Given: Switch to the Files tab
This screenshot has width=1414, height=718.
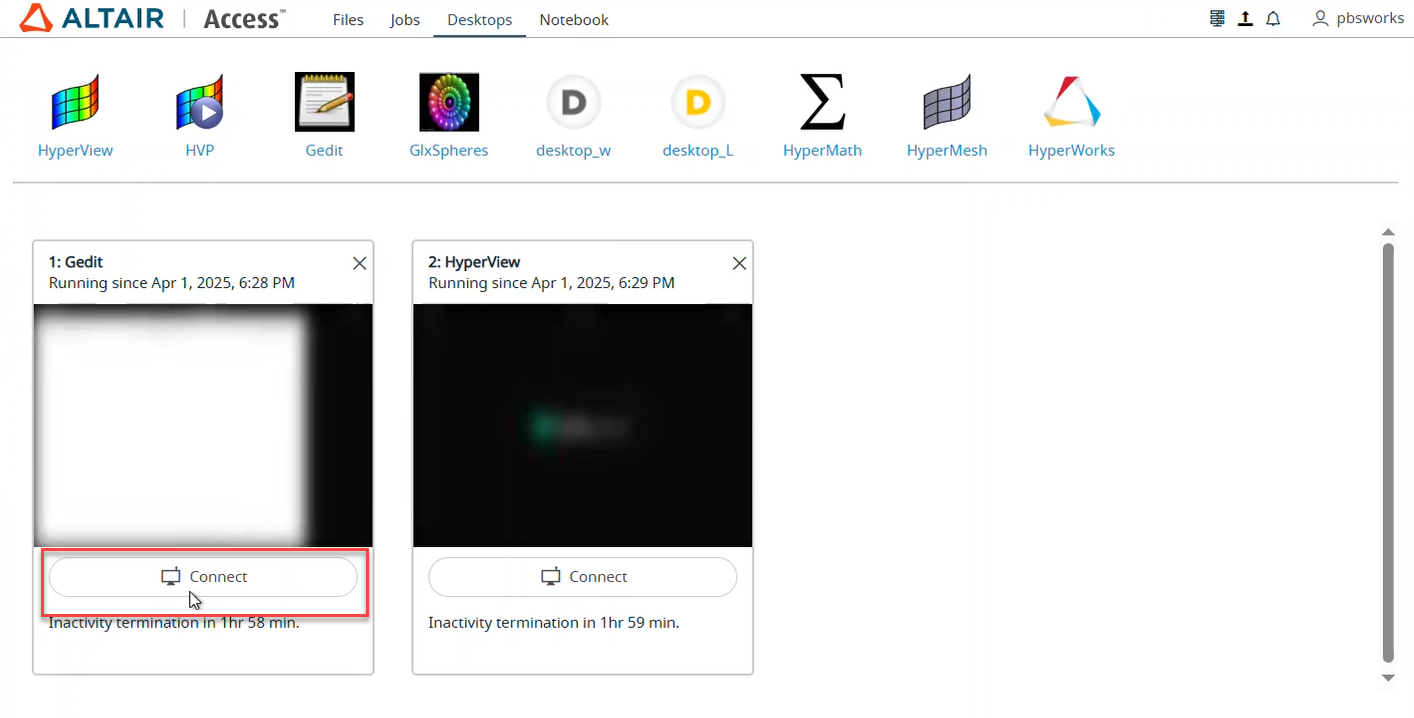Looking at the screenshot, I should pyautogui.click(x=348, y=19).
